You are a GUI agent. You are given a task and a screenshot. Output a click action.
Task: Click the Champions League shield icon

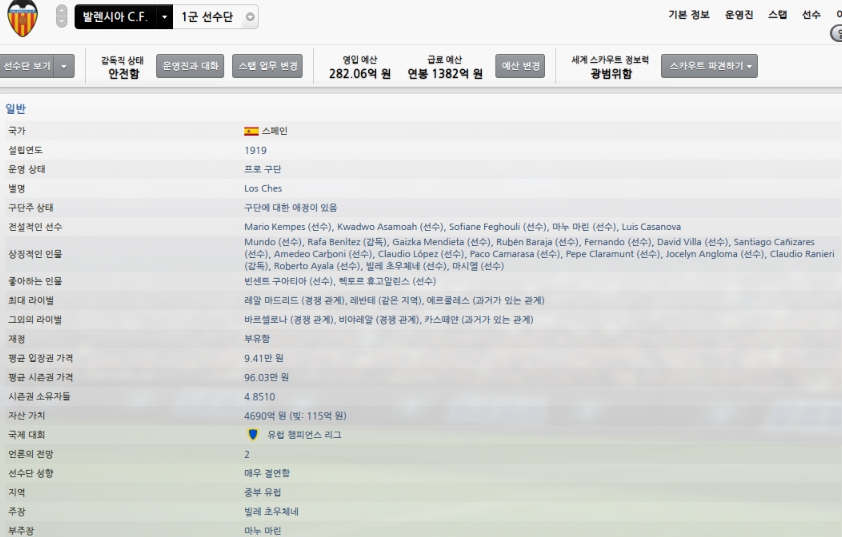pyautogui.click(x=252, y=434)
